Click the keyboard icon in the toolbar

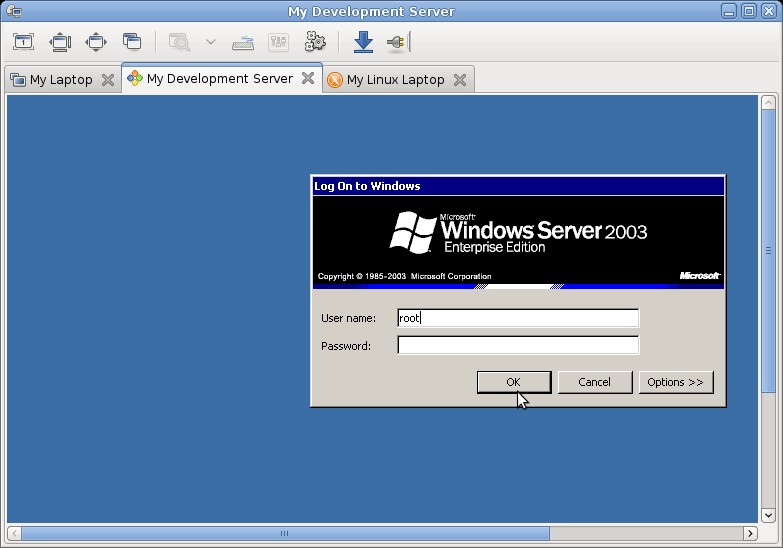[x=243, y=42]
